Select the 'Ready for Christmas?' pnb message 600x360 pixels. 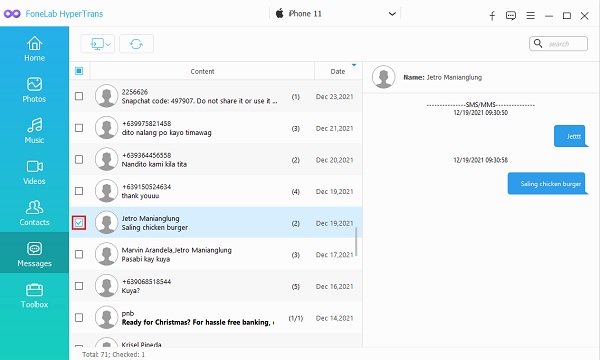coord(216,318)
